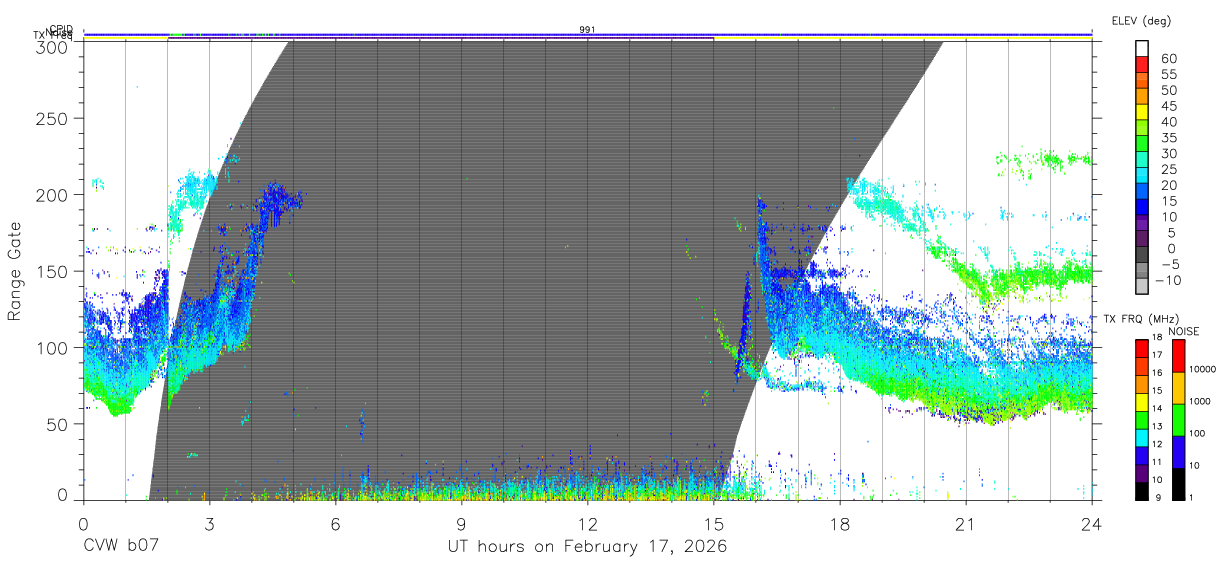The width and height of the screenshot is (1228, 567).
Task: Click the yellow TX frequency strip at top left
Action: tap(125, 38)
